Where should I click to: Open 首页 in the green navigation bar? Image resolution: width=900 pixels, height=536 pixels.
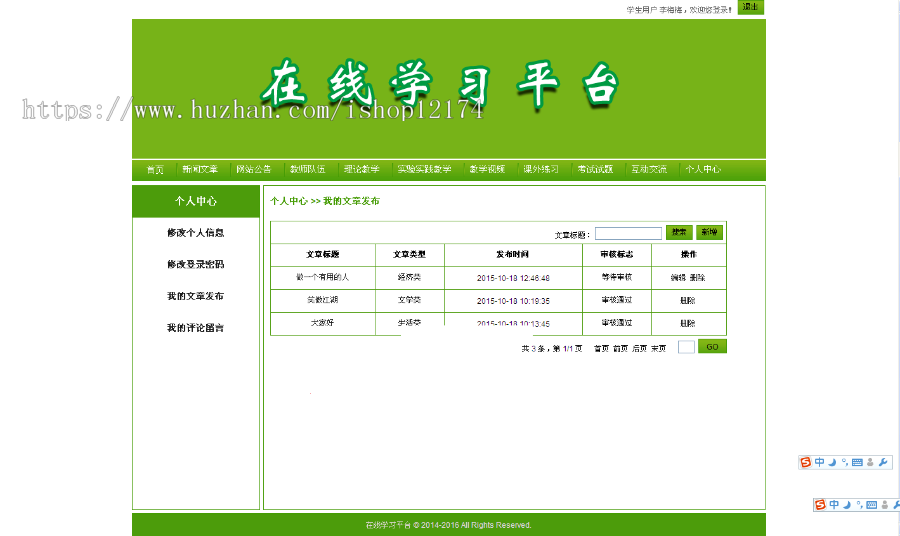tap(155, 169)
